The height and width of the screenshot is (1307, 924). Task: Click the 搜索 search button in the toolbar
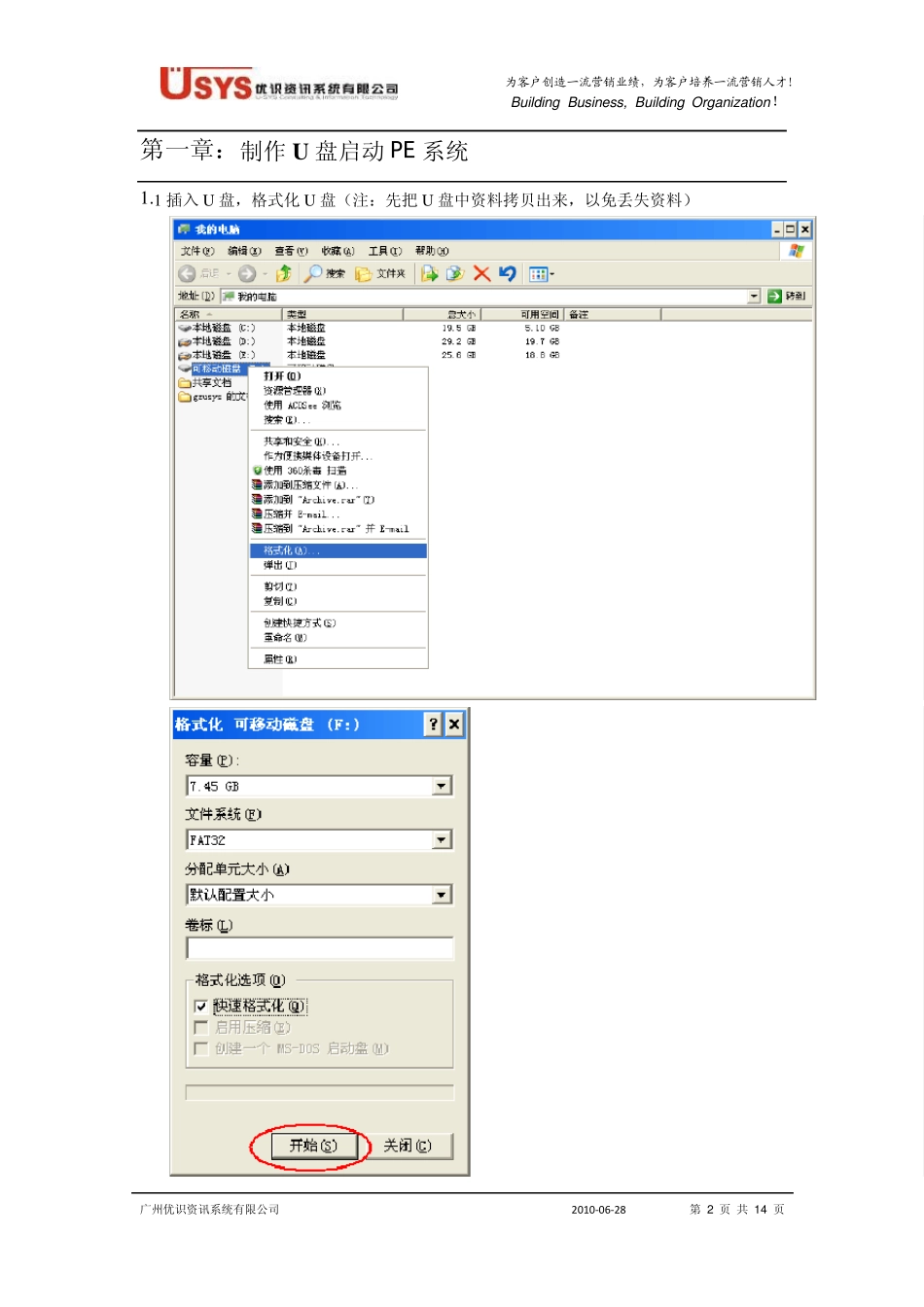[x=325, y=274]
